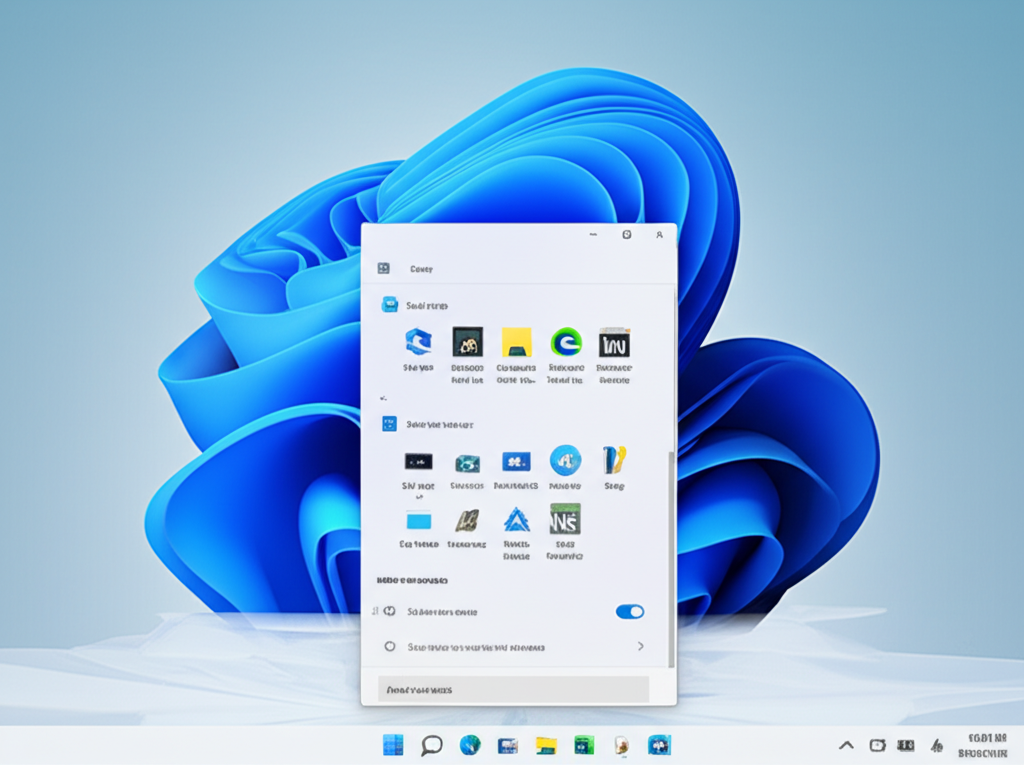This screenshot has height=765, width=1024.
Task: Click the bold heading above the toggle row
Action: 412,580
